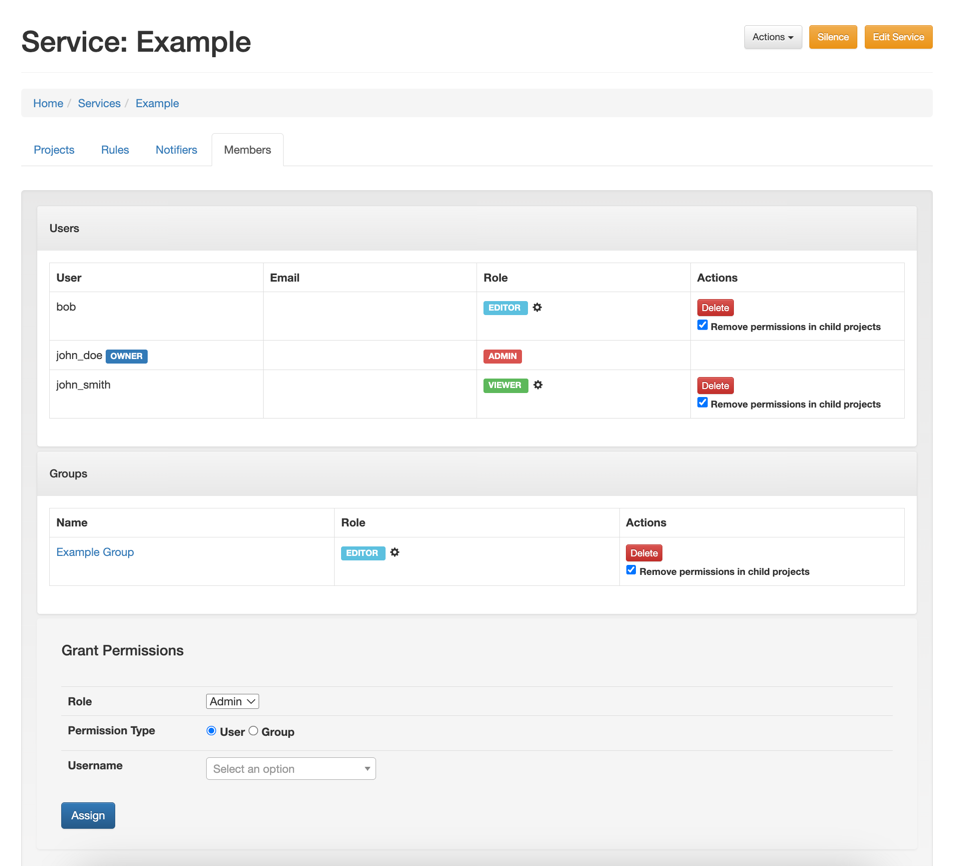955x866 pixels.
Task: Switch to the Rules tab
Action: pos(115,150)
